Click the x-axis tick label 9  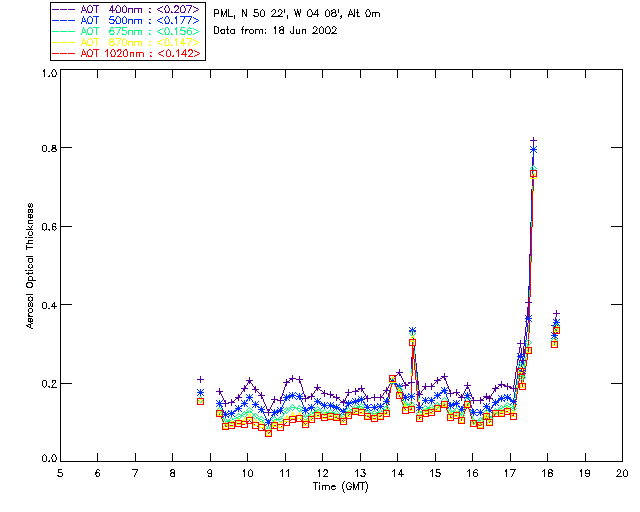tap(210, 473)
